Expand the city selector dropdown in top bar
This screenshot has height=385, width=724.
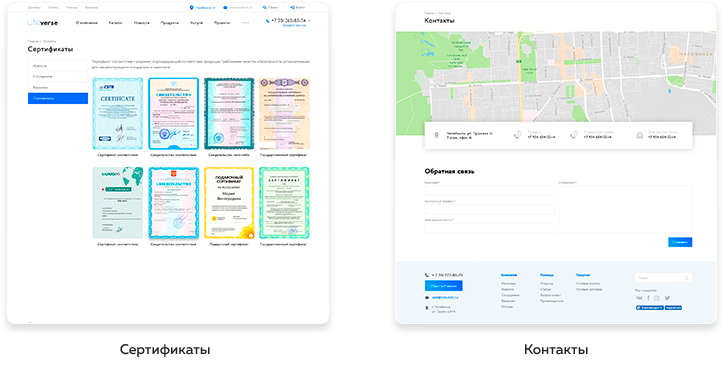click(x=202, y=7)
